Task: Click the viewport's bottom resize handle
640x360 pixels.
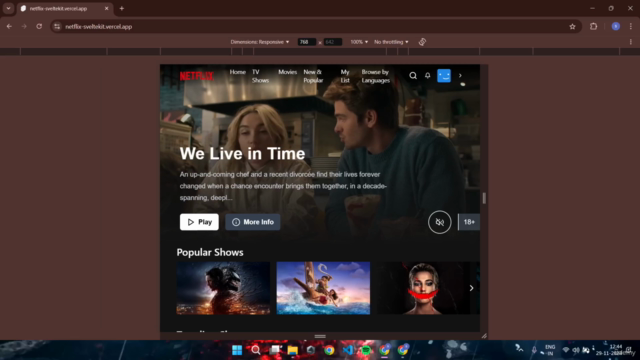Action: point(320,336)
